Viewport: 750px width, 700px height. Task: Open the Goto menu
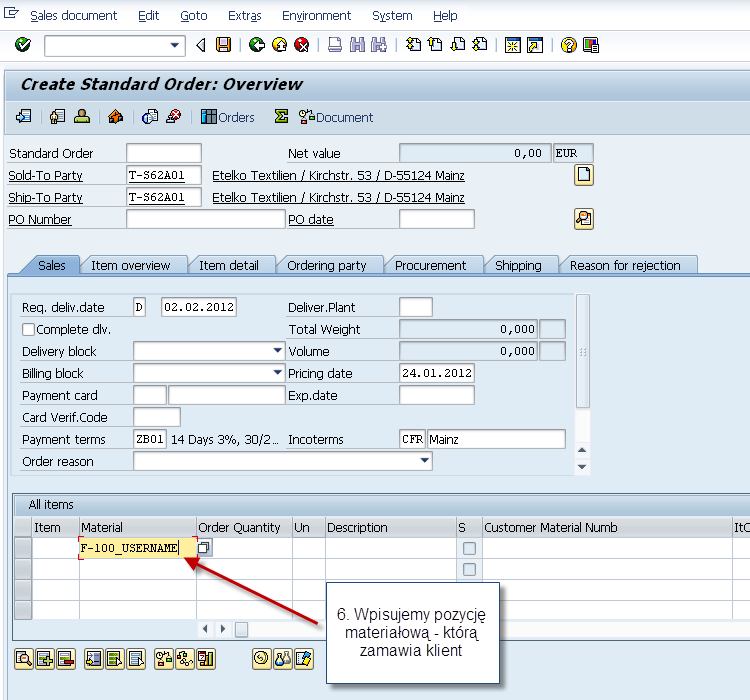(x=194, y=16)
